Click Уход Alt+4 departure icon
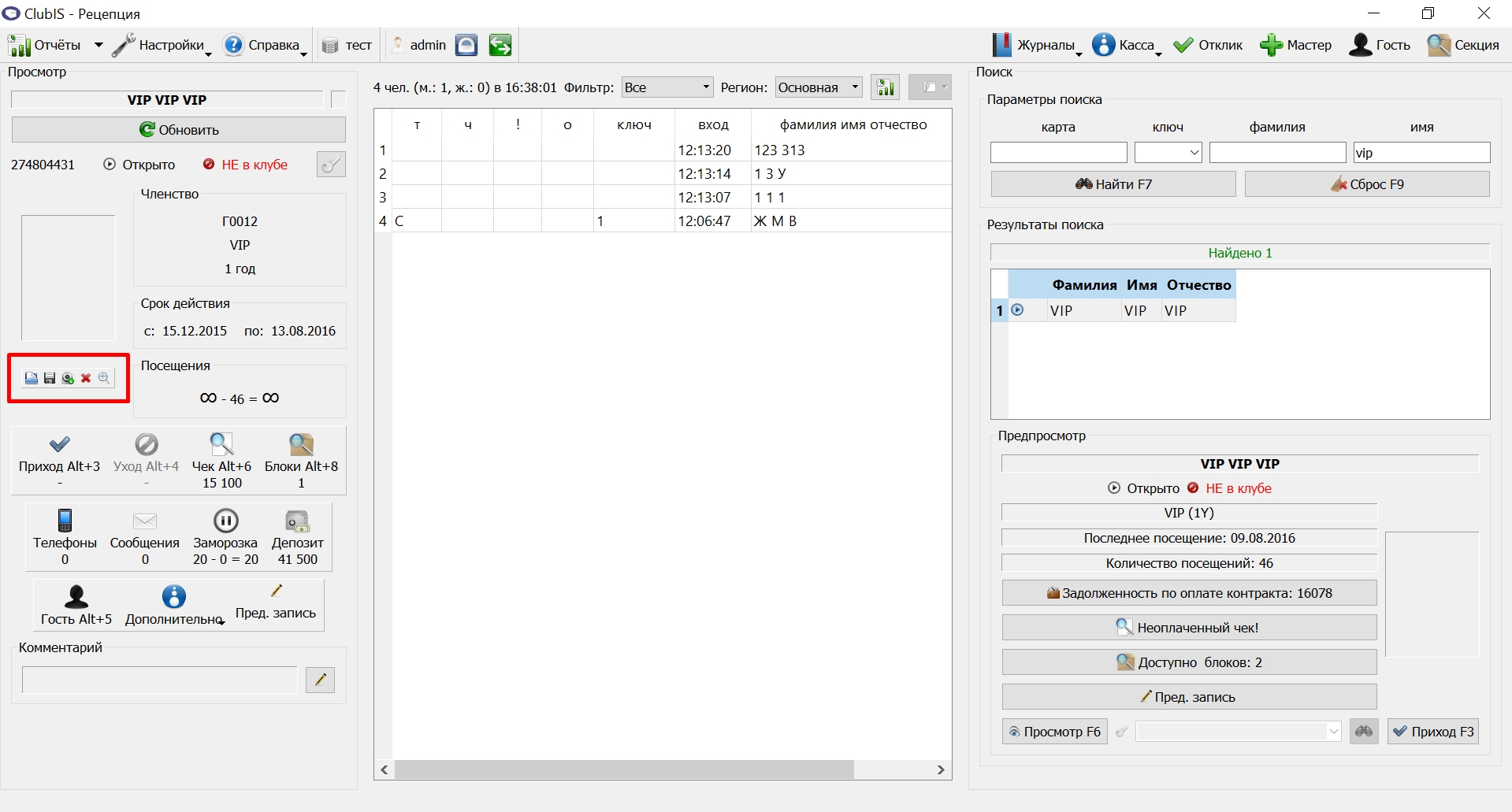The image size is (1512, 812). point(147,462)
